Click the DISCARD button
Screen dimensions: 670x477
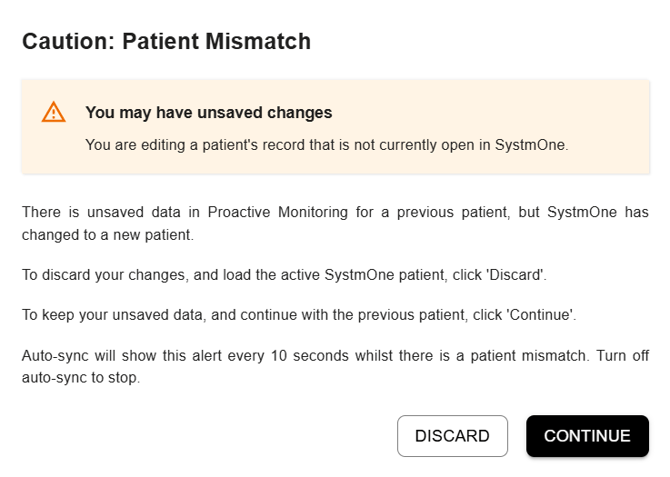pos(452,436)
